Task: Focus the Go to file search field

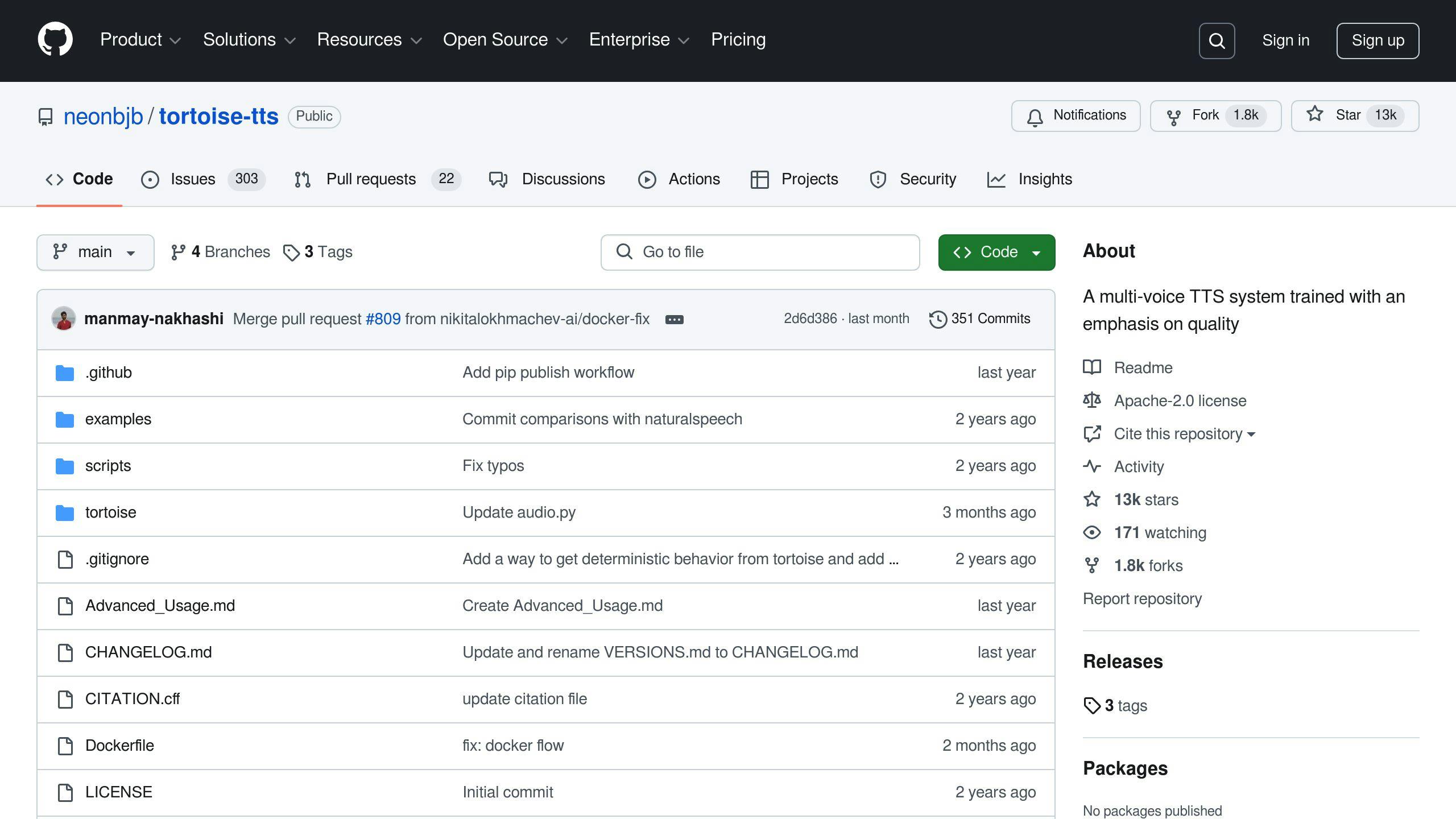Action: coord(760,253)
